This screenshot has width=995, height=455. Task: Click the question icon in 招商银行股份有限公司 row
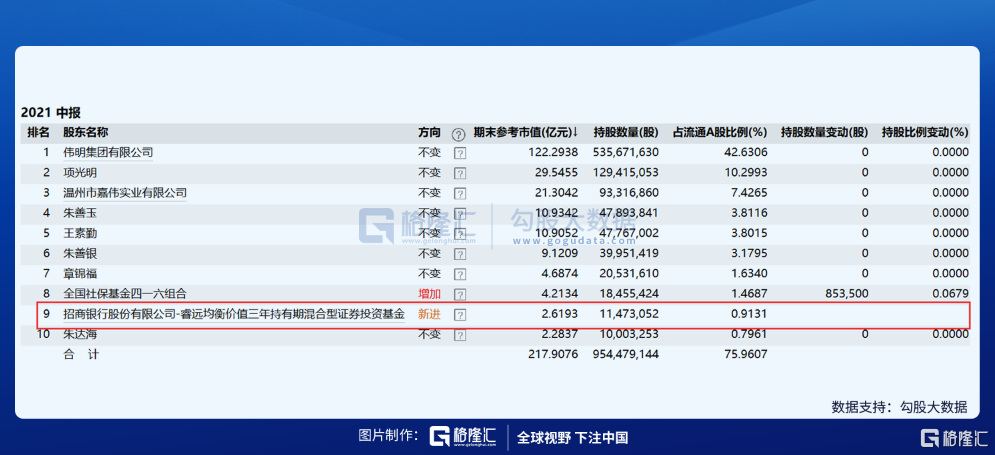[x=460, y=315]
